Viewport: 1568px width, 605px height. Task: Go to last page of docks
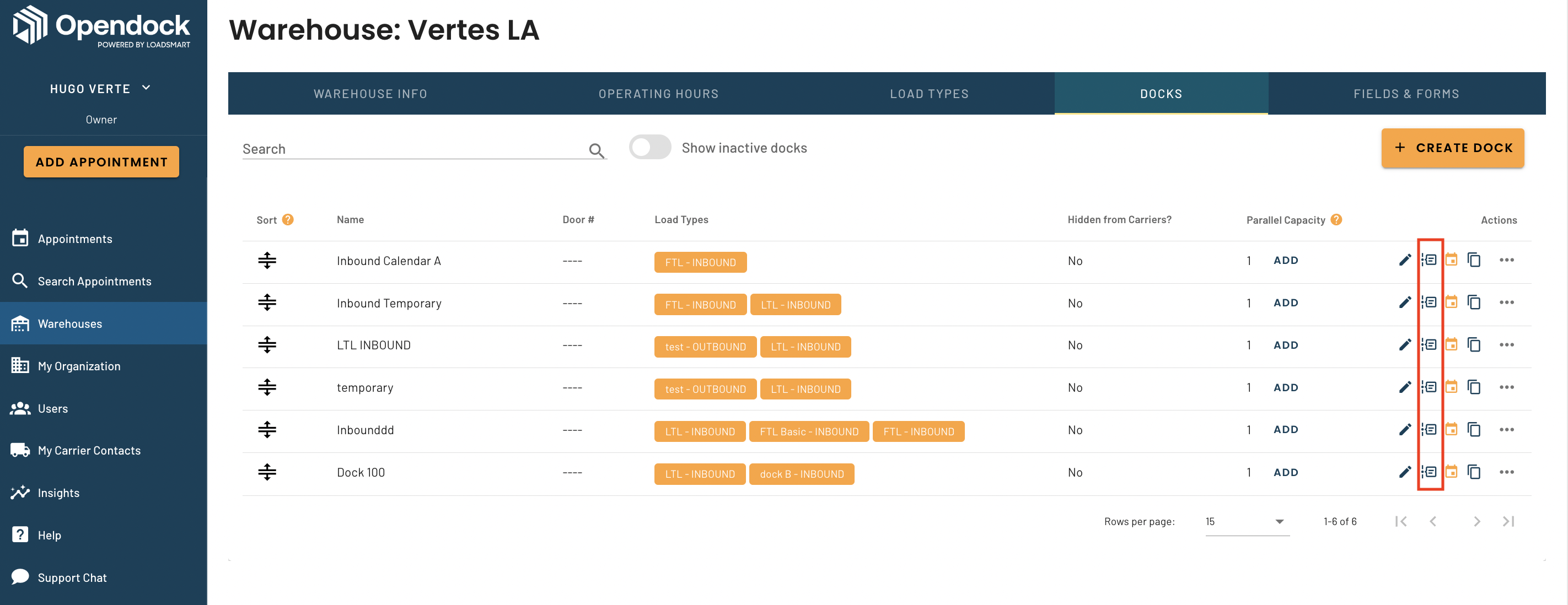pos(1508,522)
